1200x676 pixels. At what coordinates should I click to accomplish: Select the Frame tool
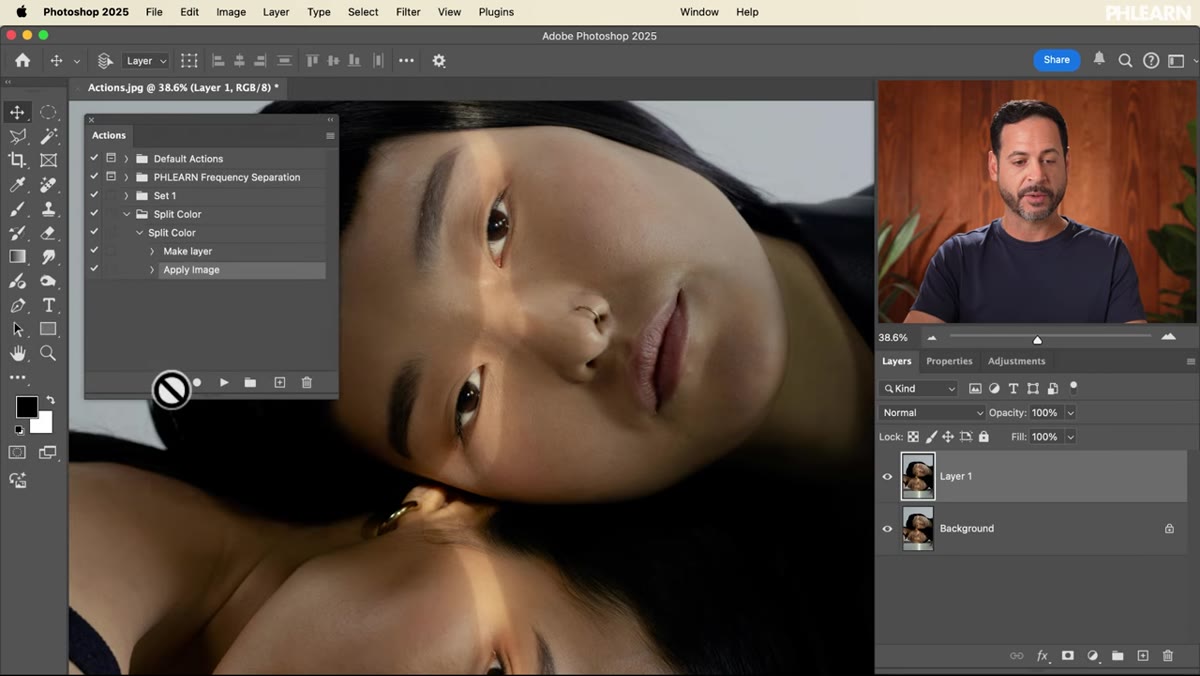point(48,160)
